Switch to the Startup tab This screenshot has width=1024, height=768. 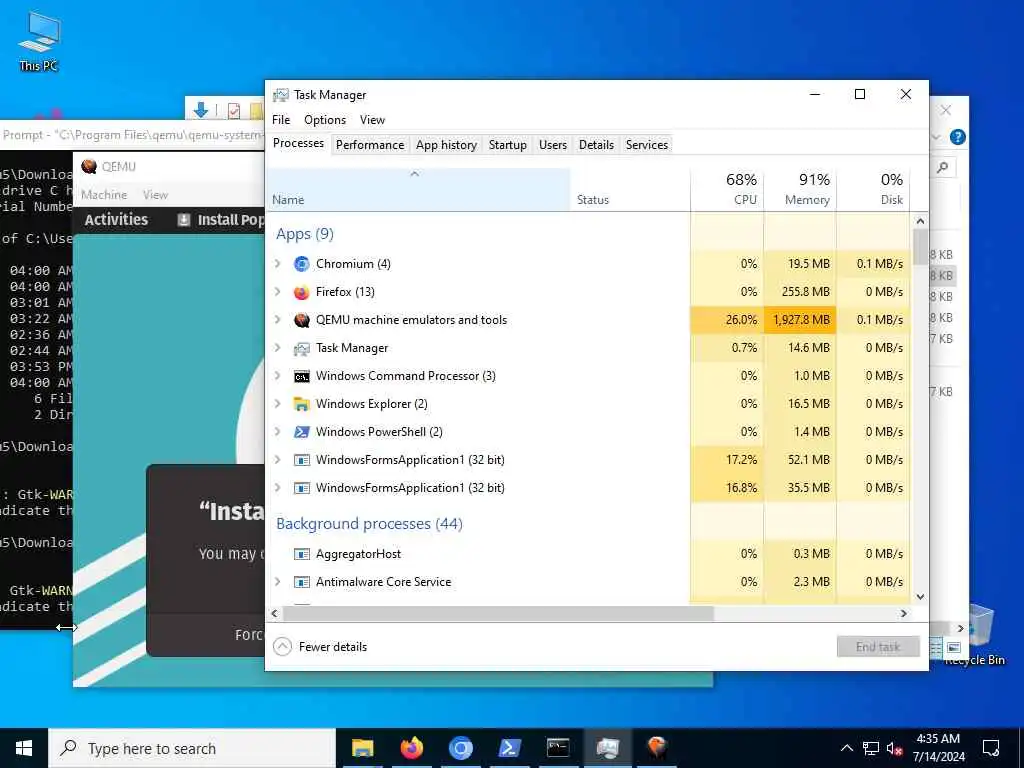coord(507,145)
